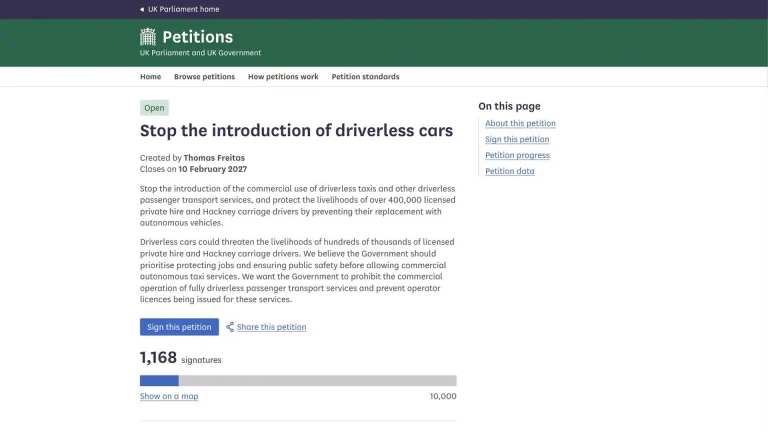768x432 pixels.
Task: Click the UK Parliament home link
Action: click(183, 9)
